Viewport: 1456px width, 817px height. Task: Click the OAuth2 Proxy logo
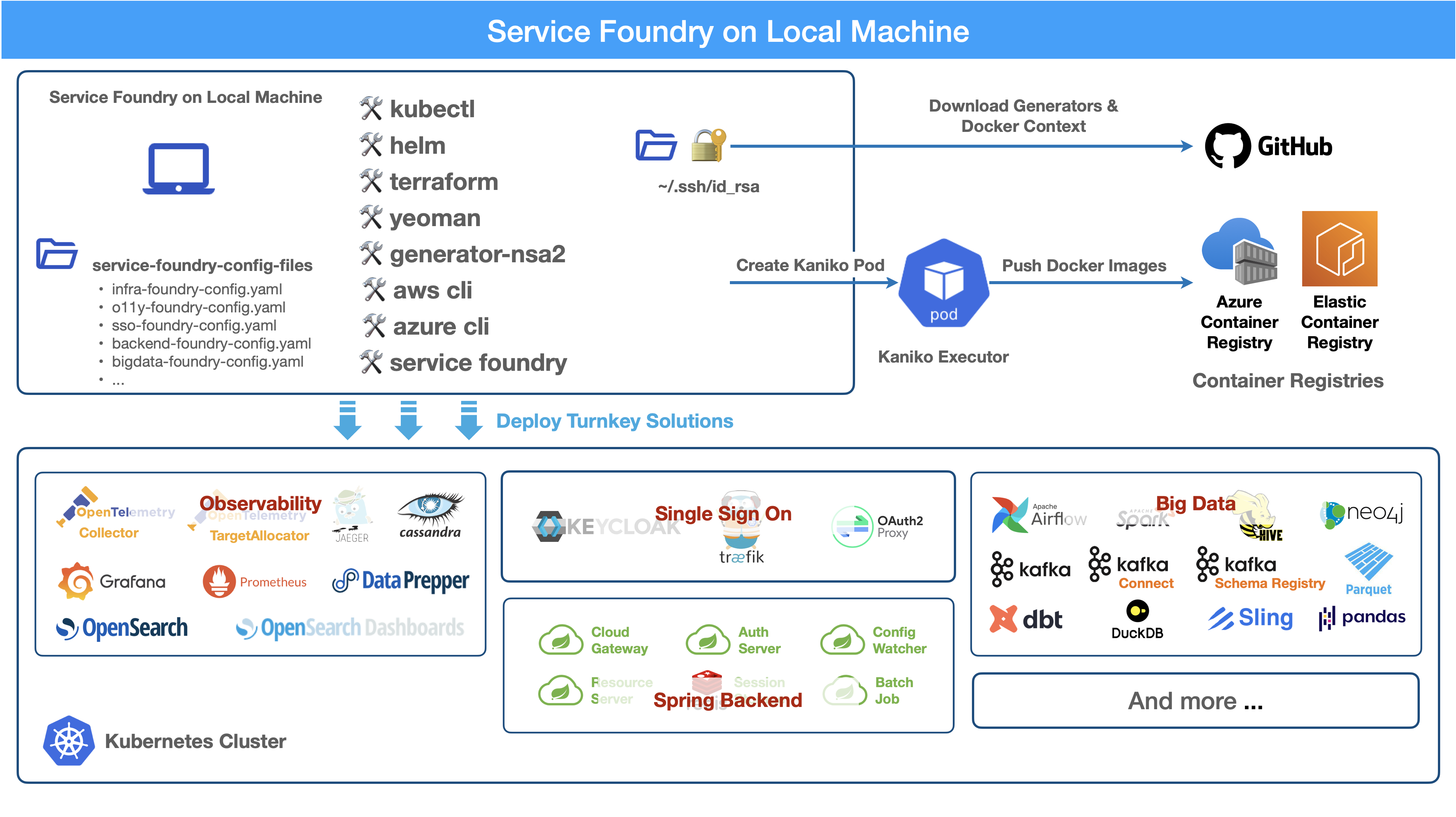(877, 526)
